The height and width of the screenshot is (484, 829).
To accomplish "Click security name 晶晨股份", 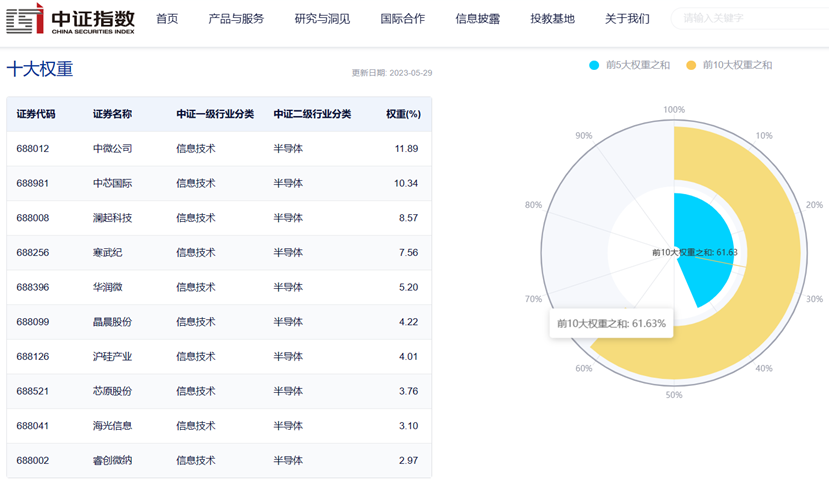I will pyautogui.click(x=113, y=322).
